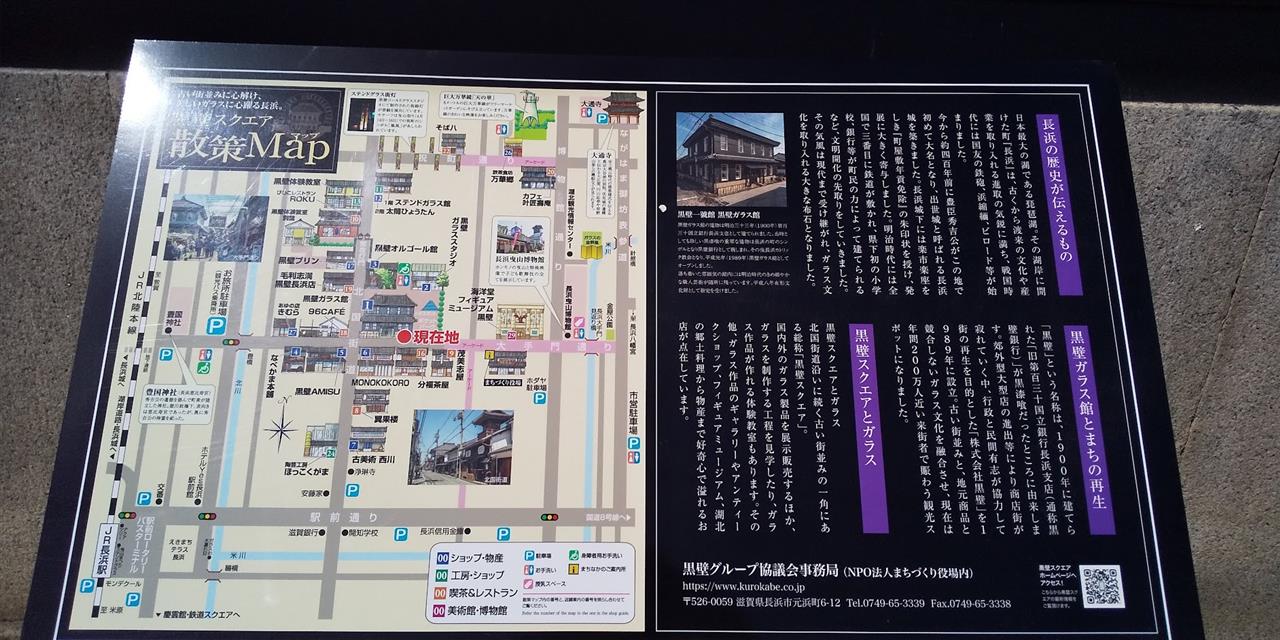Screen dimensions: 1280x640
Task: Click the 黒壁体験教室 label
Action: pyautogui.click(x=297, y=181)
